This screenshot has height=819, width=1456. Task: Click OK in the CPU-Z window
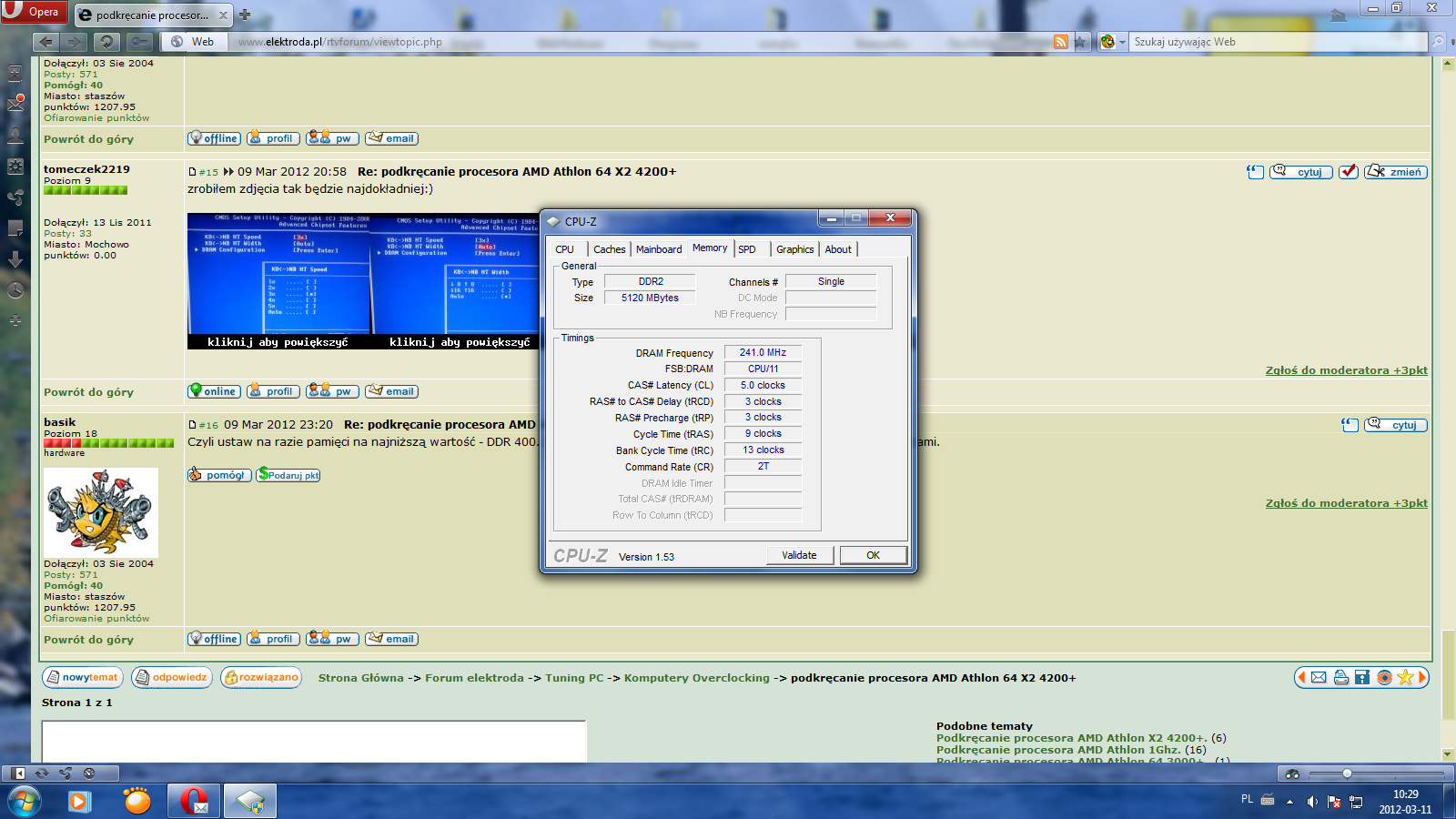tap(873, 555)
